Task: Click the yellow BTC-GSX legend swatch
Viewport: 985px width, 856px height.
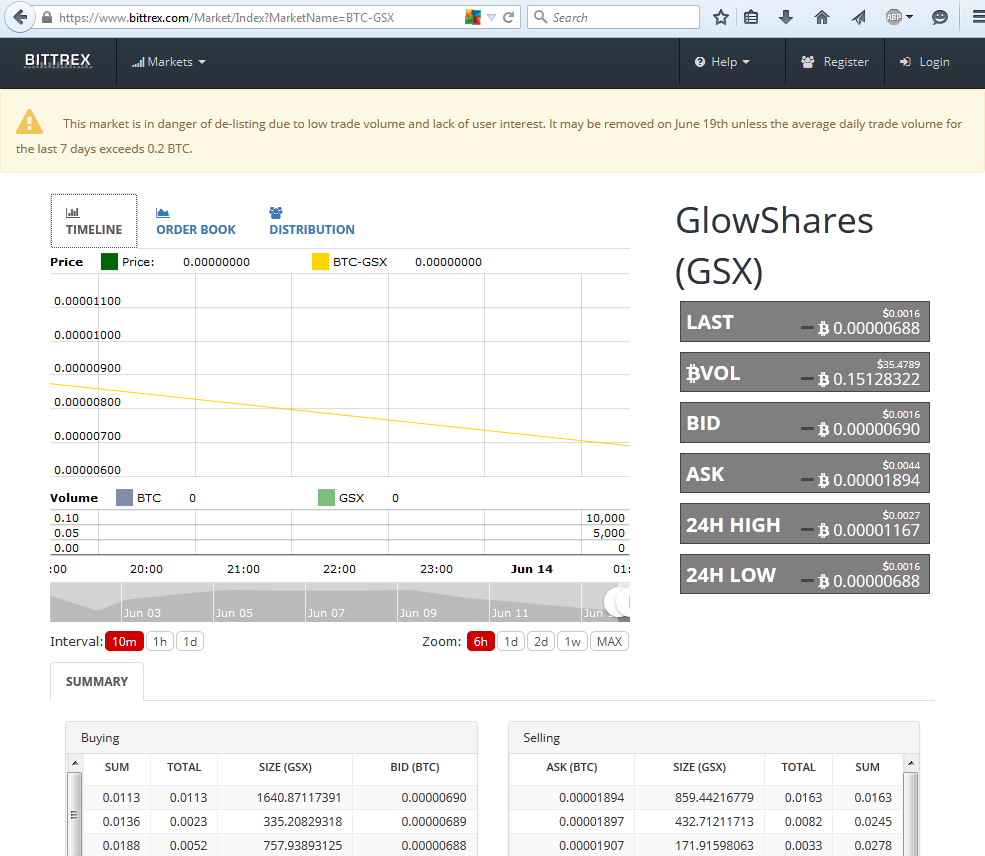Action: pos(320,261)
